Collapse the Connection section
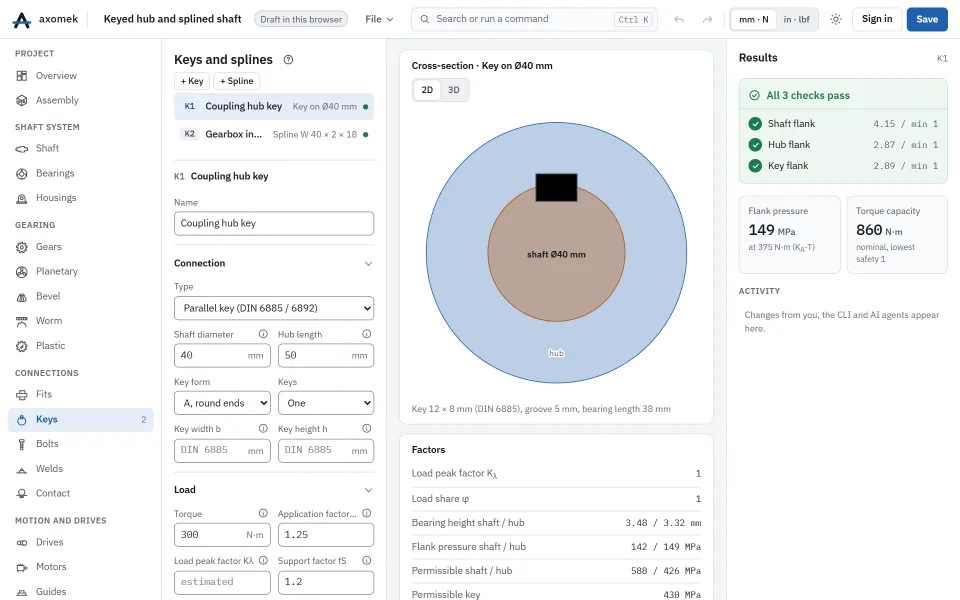This screenshot has height=600, width=960. (369, 264)
